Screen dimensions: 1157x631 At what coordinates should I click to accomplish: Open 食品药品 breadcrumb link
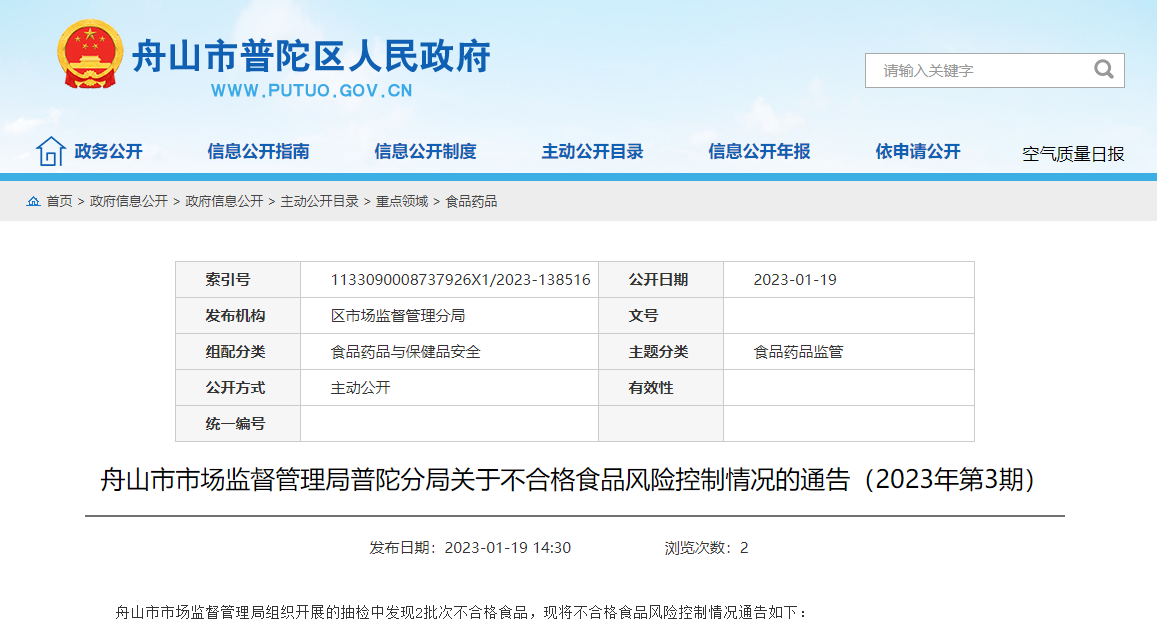coord(471,201)
